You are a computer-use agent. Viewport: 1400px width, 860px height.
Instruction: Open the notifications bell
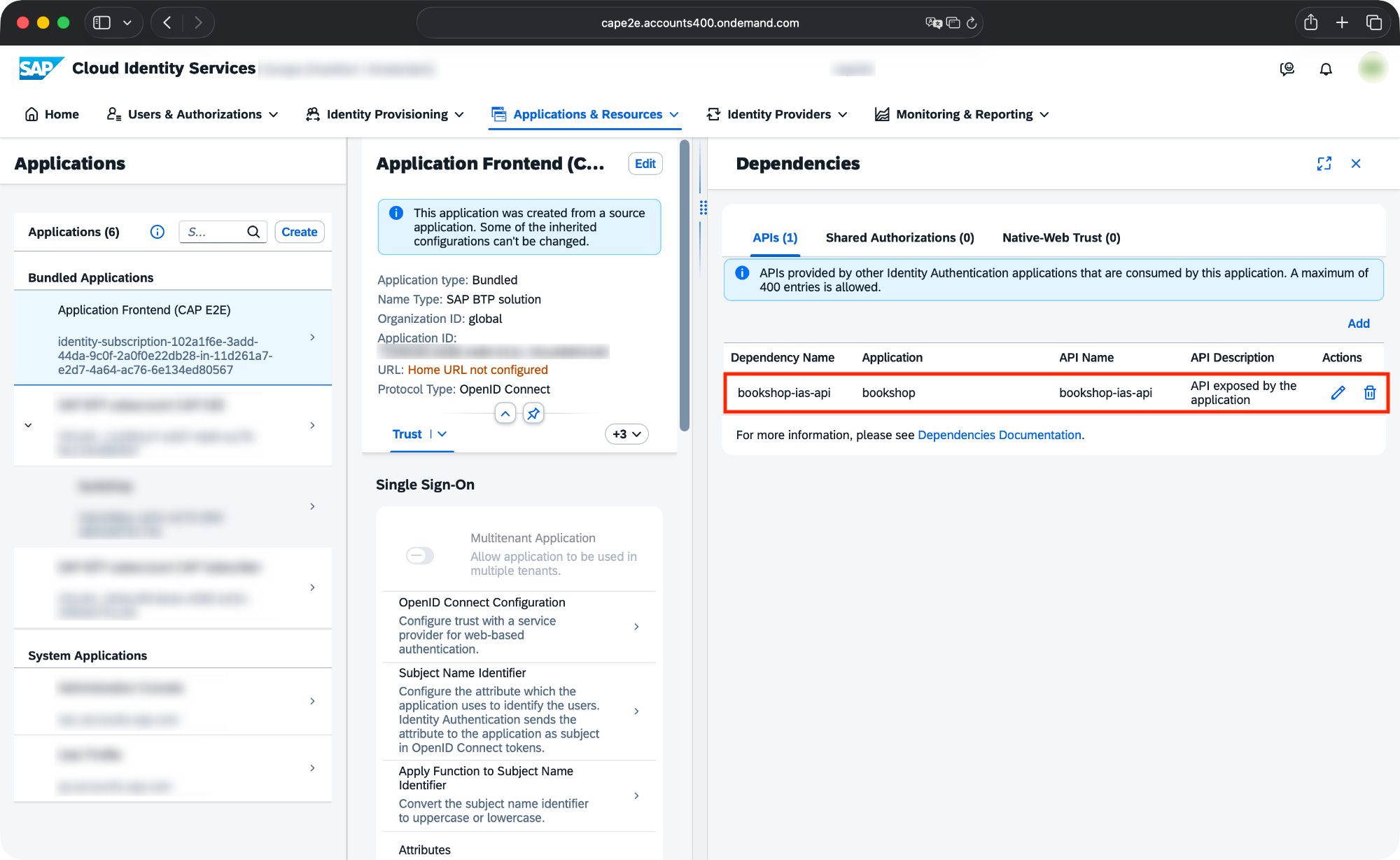point(1326,68)
